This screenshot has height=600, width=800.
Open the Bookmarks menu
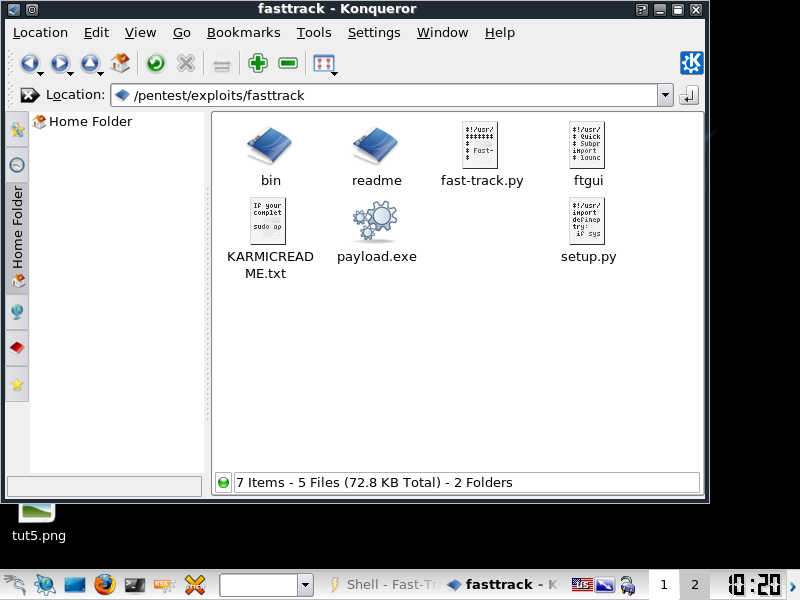coord(243,33)
